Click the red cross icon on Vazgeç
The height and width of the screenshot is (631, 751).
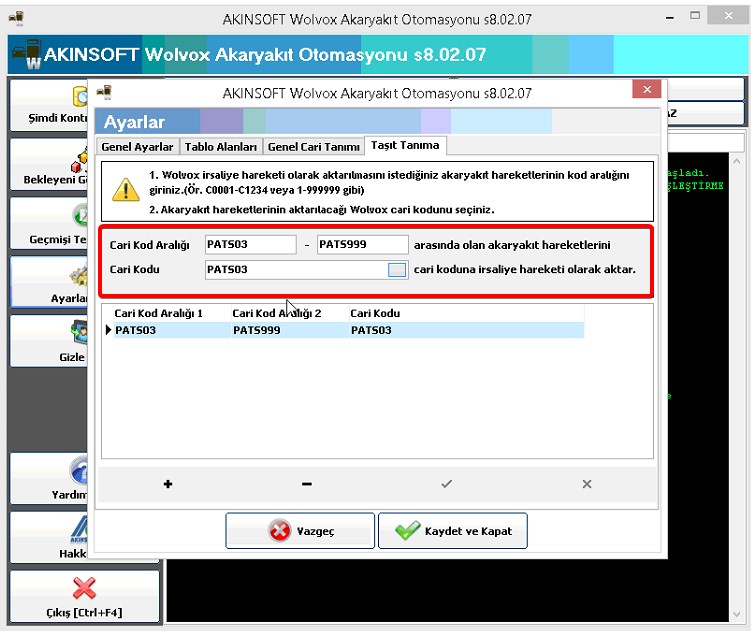(x=280, y=530)
